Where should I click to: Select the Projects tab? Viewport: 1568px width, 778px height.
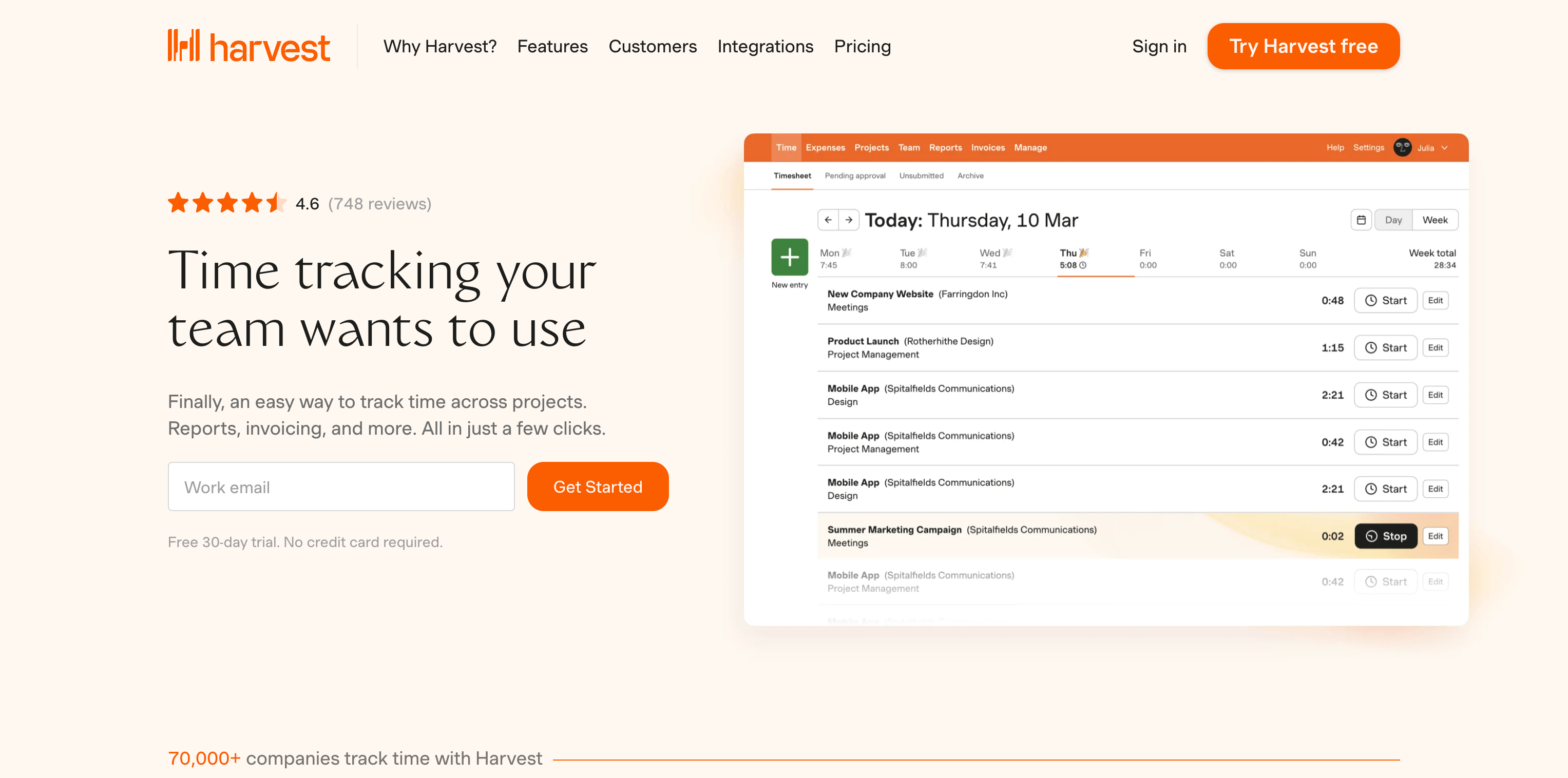coord(871,147)
